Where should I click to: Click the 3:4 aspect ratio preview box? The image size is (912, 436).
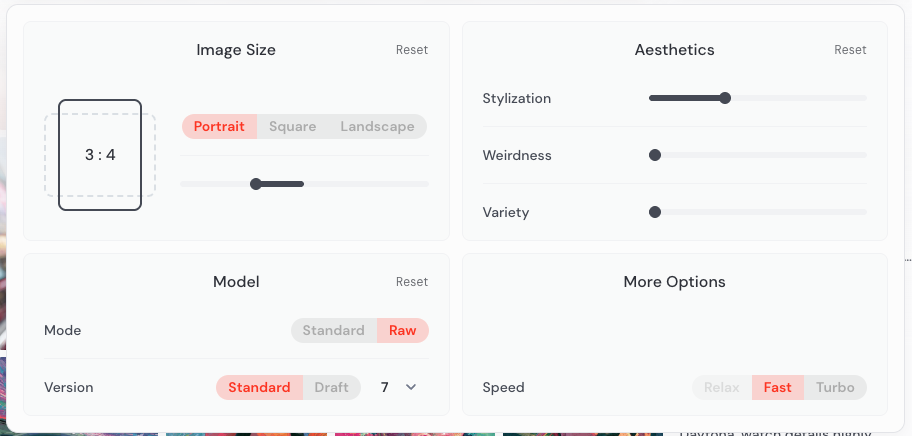pyautogui.click(x=100, y=155)
